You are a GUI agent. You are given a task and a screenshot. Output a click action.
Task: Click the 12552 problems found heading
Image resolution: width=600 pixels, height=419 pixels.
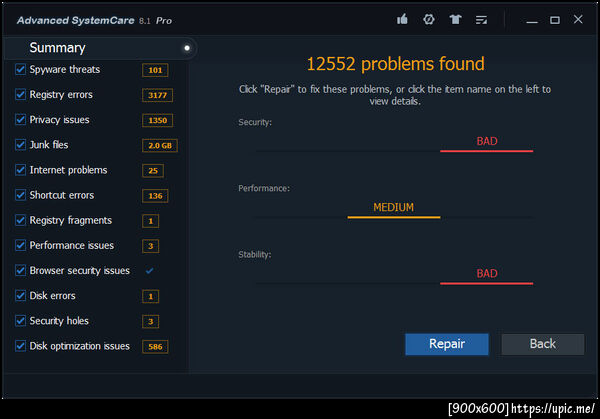[395, 64]
